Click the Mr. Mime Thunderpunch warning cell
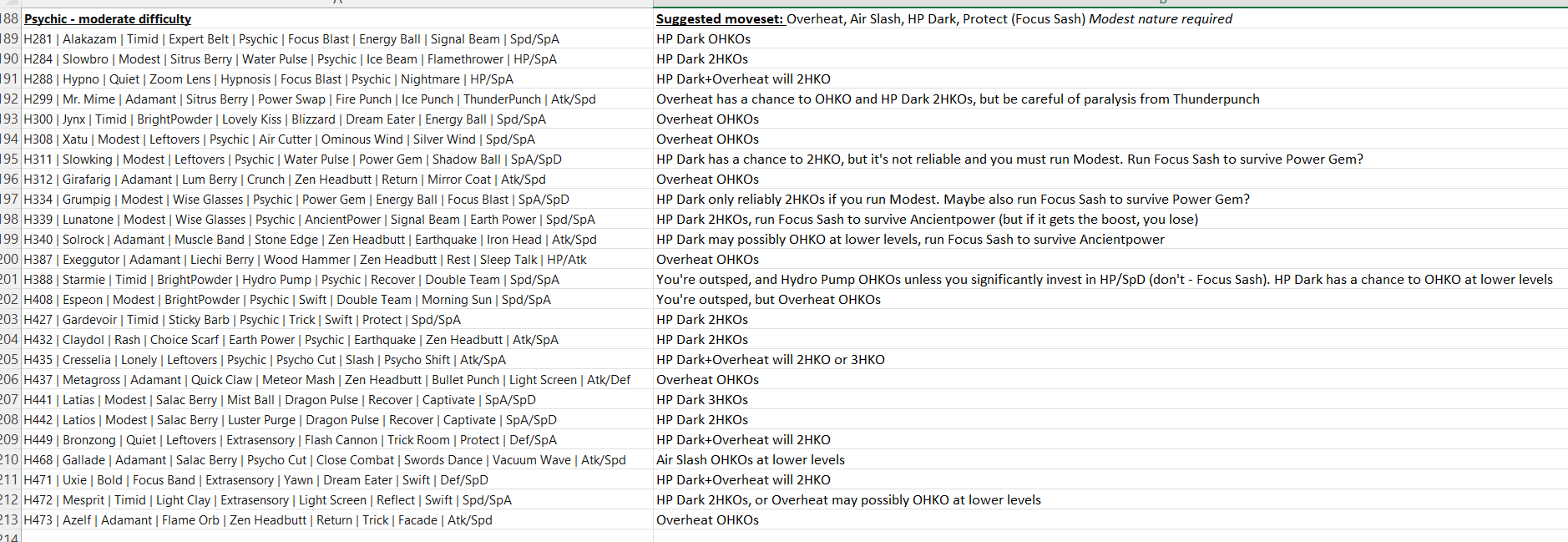Screen dimensions: 1568x542 (x=1110, y=99)
